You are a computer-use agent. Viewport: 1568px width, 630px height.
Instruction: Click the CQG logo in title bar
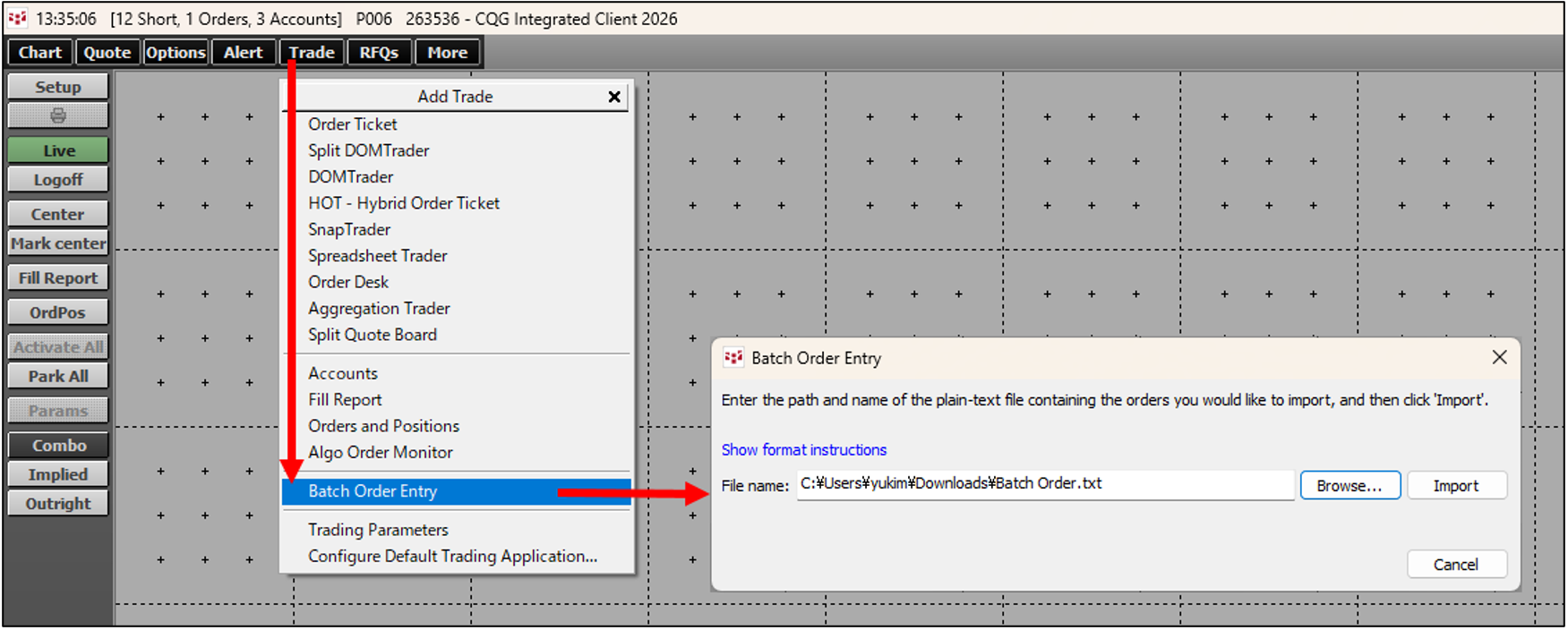[18, 18]
